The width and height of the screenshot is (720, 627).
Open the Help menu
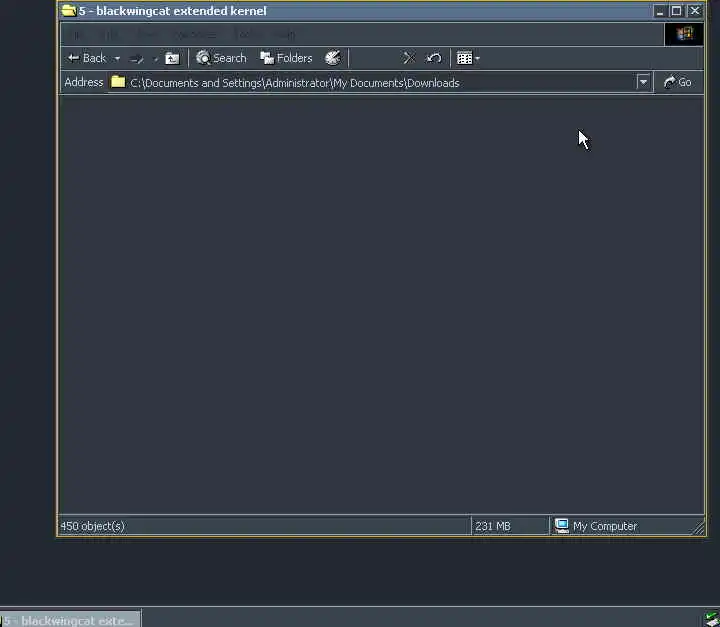[x=285, y=34]
